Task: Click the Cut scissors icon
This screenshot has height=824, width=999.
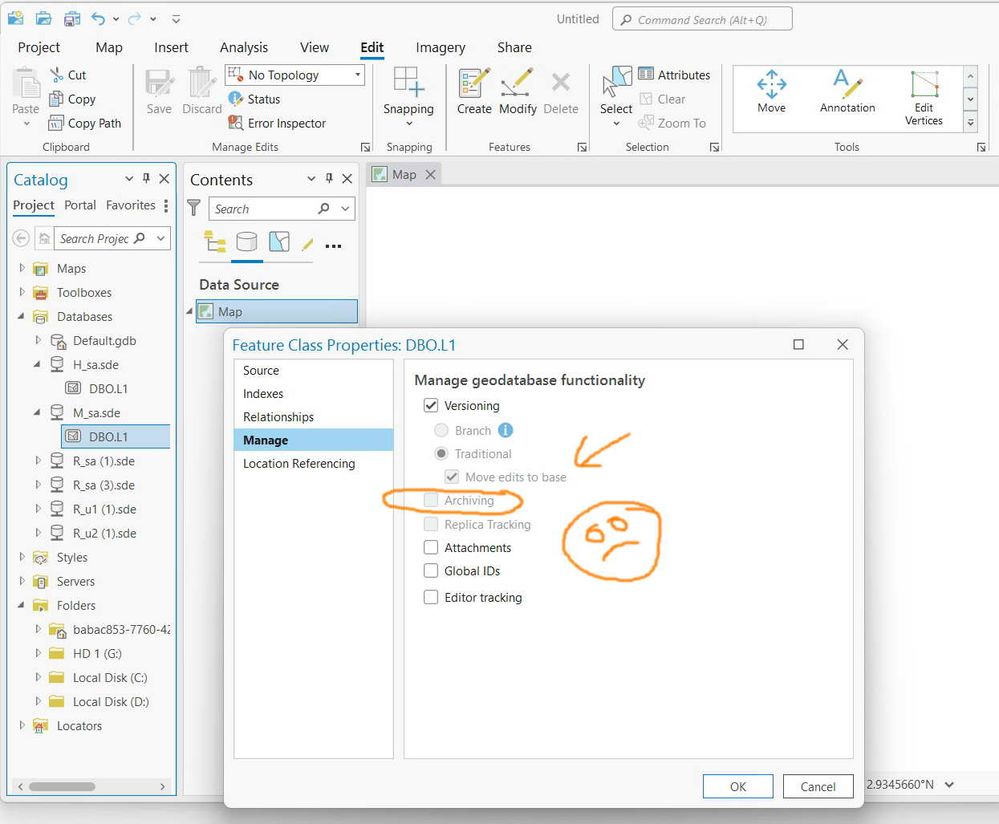Action: (x=57, y=75)
